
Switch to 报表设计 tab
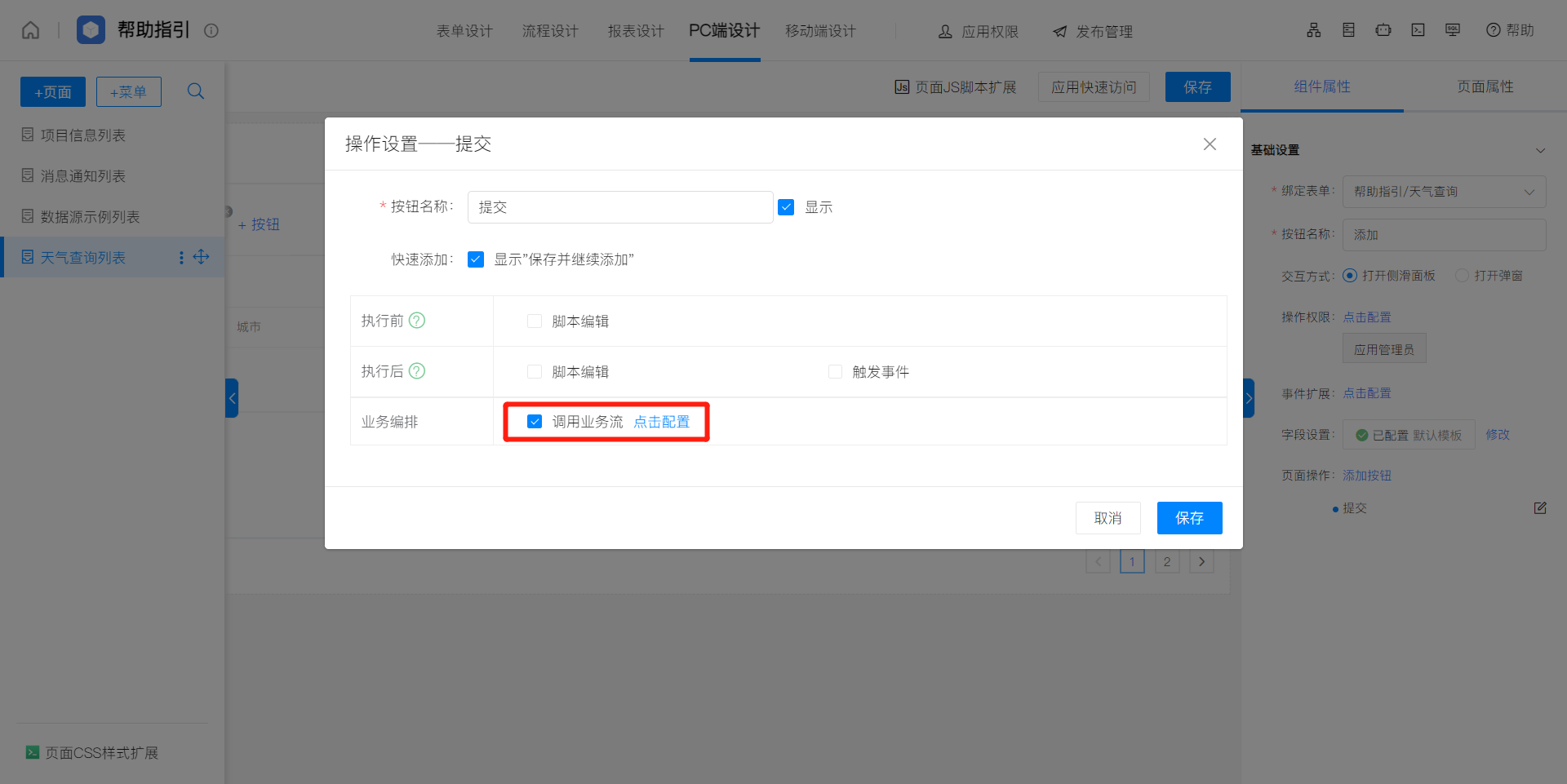tap(636, 31)
